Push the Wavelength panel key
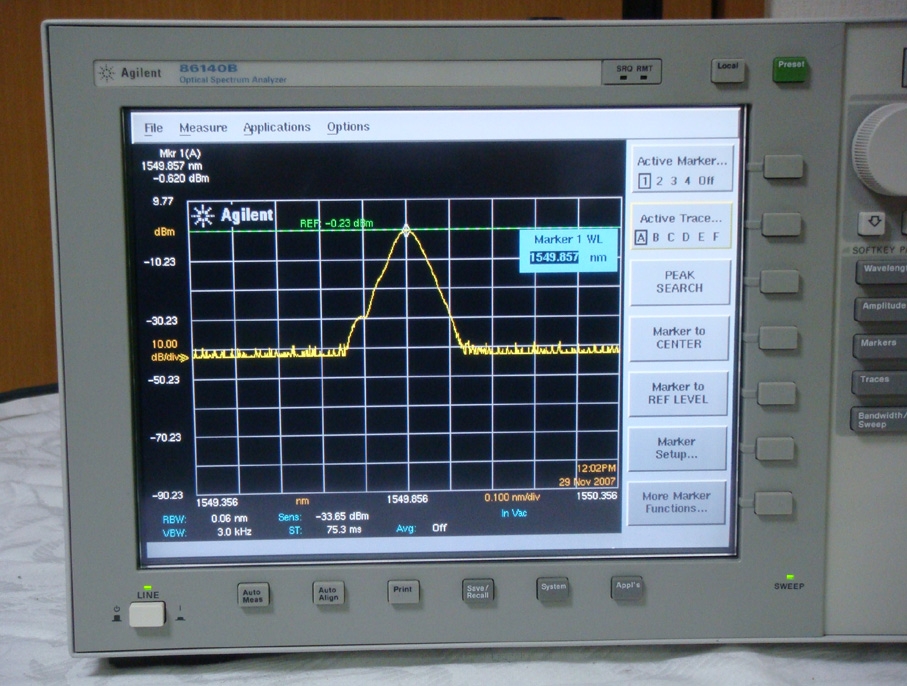907x686 pixels. coord(881,271)
